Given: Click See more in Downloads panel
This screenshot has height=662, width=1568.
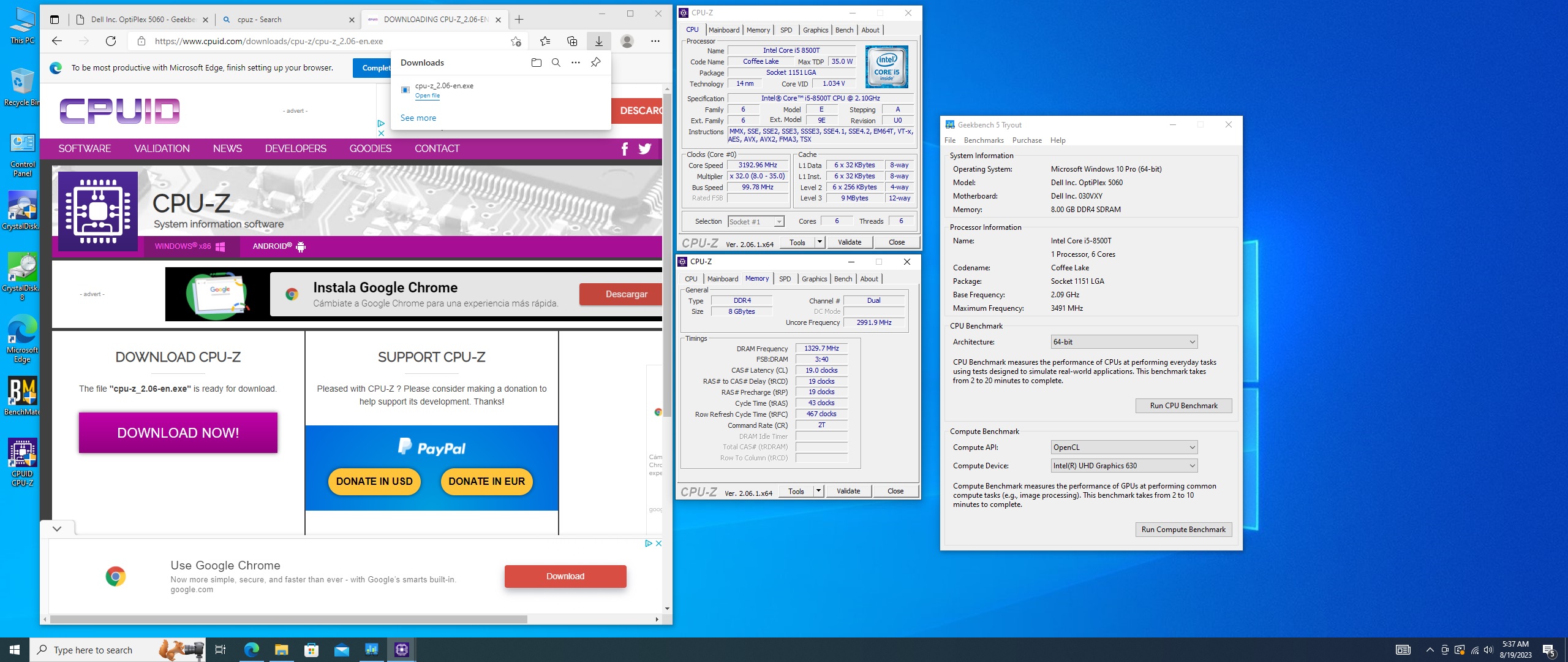Looking at the screenshot, I should [x=418, y=118].
